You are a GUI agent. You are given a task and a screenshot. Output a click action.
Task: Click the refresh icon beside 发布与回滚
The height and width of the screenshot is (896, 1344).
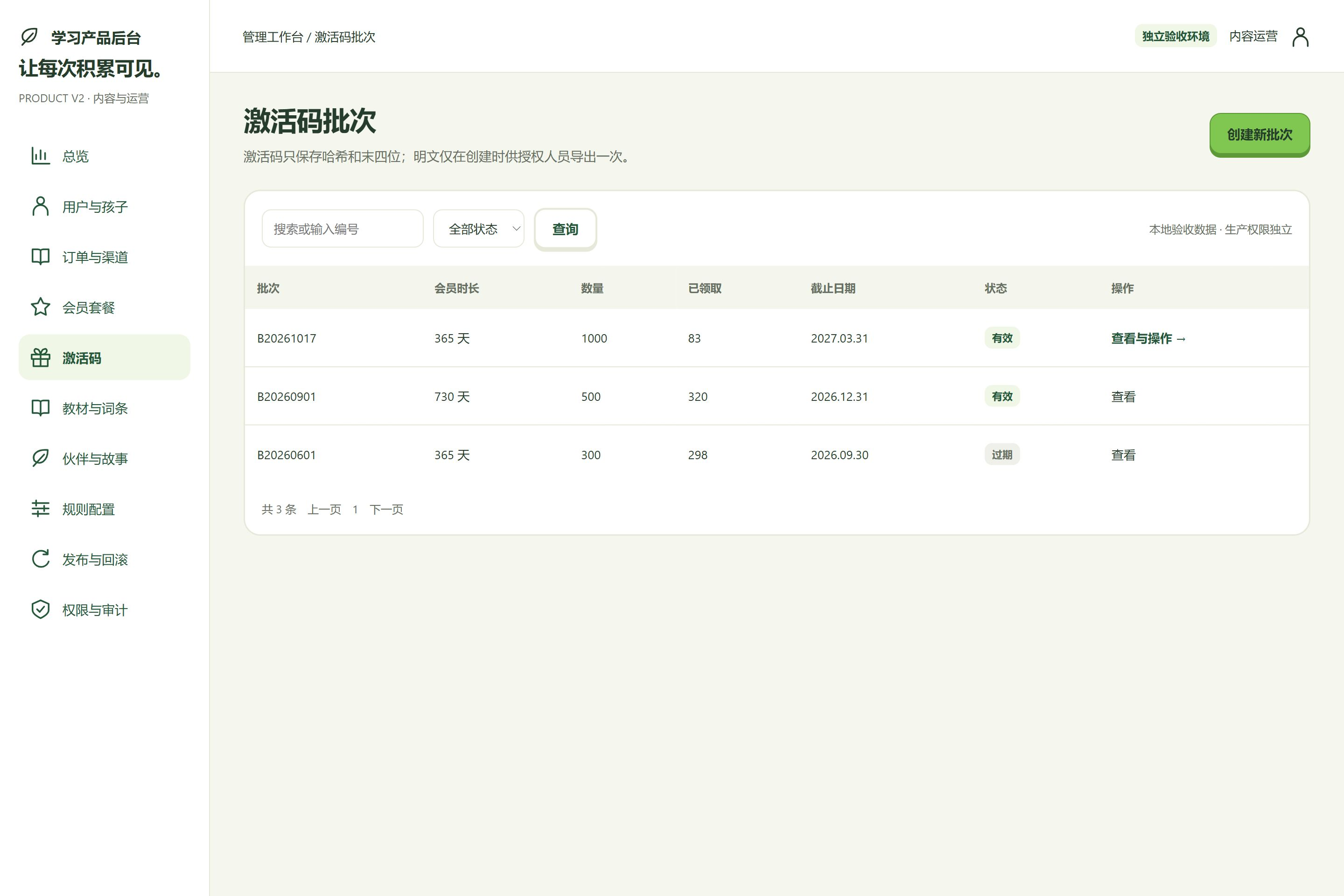point(41,559)
